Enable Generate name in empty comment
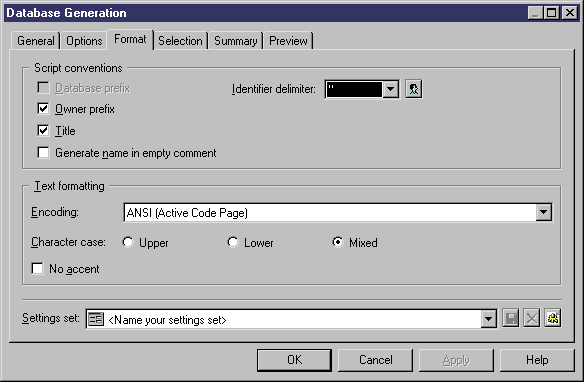This screenshot has width=584, height=382. (x=43, y=153)
